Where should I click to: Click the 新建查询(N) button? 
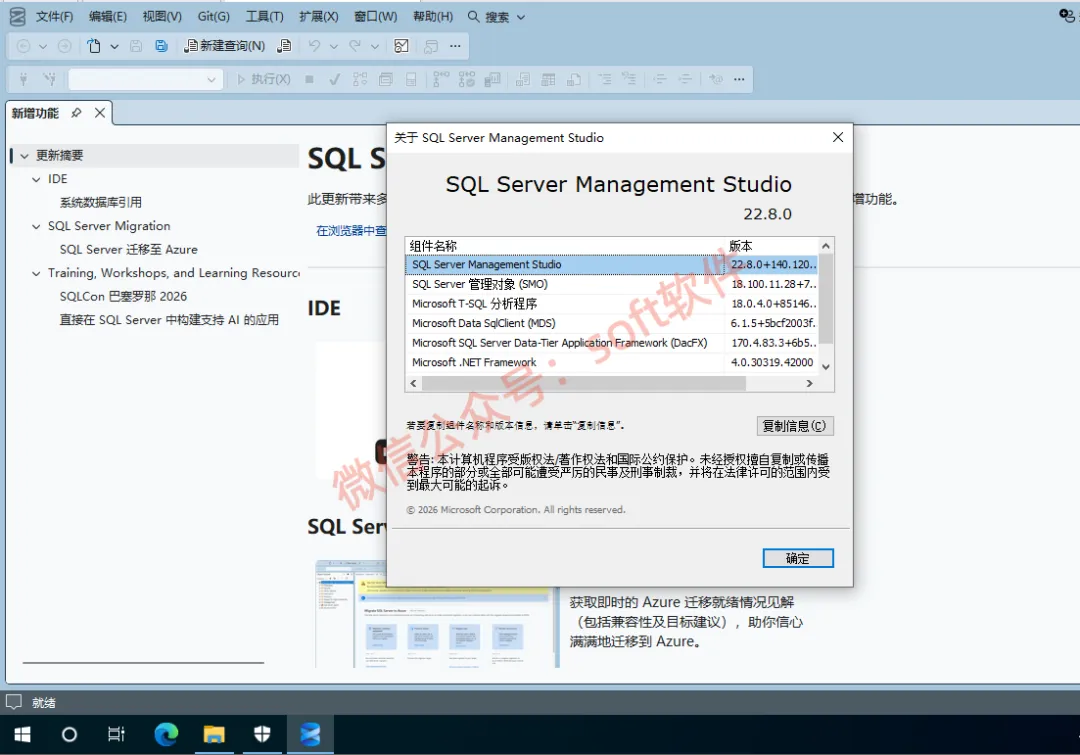pyautogui.click(x=225, y=46)
